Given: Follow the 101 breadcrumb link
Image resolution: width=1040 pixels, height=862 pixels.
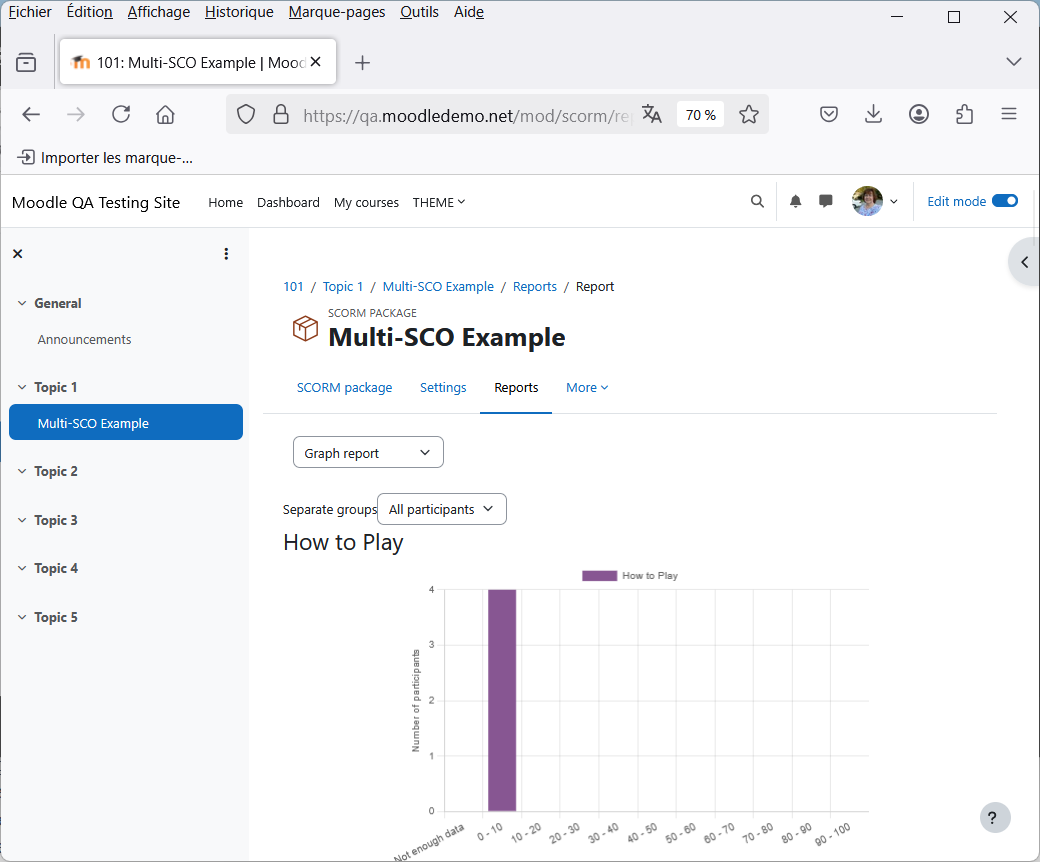Looking at the screenshot, I should point(293,286).
